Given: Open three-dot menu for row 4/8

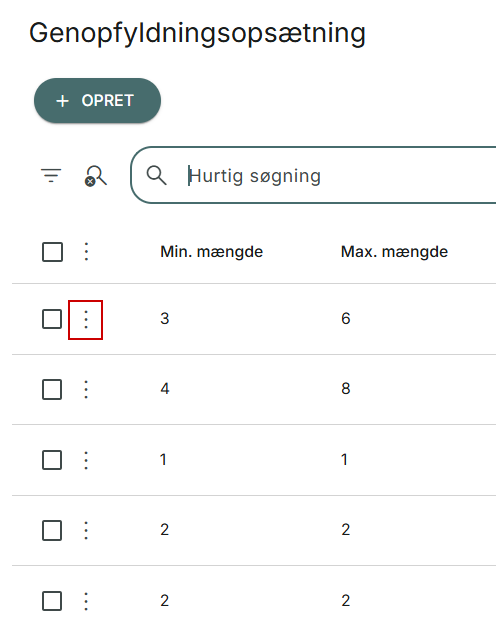Looking at the screenshot, I should 86,389.
